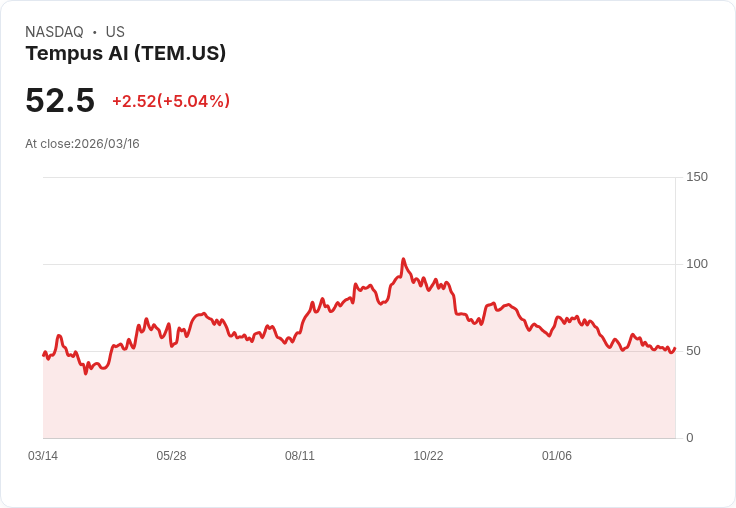This screenshot has height=508, width=736.
Task: Click the current price 52.5
Action: 60,100
